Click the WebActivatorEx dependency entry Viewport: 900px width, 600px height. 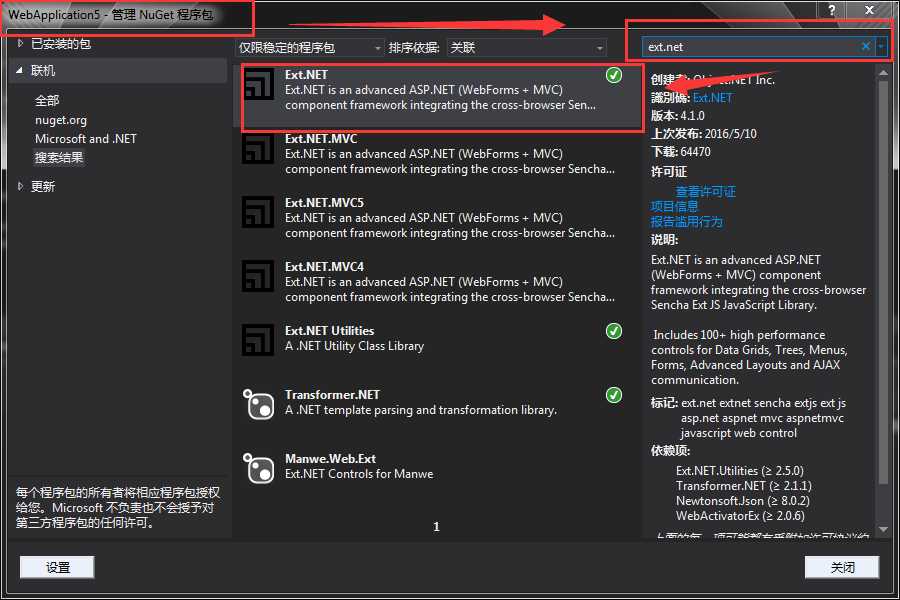(x=740, y=516)
